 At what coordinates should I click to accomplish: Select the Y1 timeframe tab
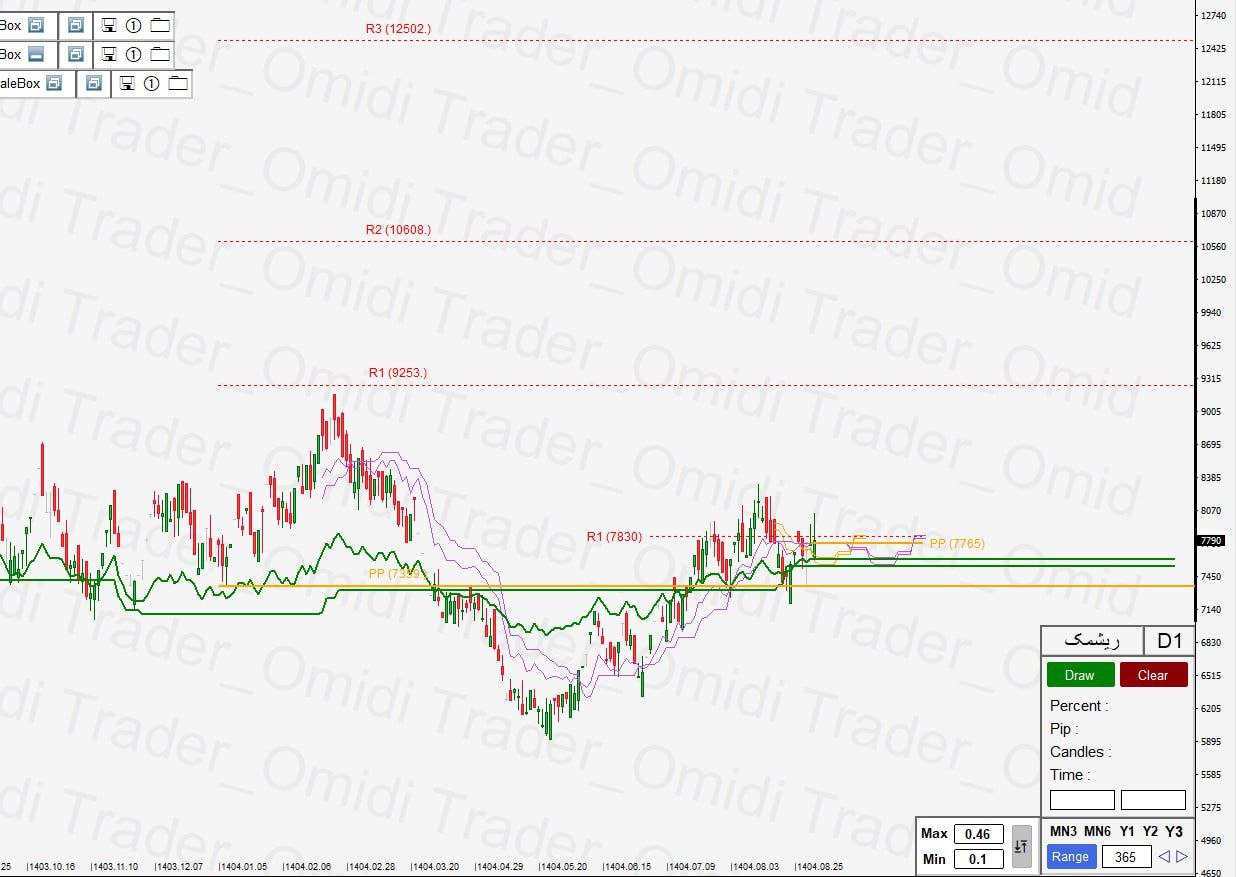point(1128,831)
